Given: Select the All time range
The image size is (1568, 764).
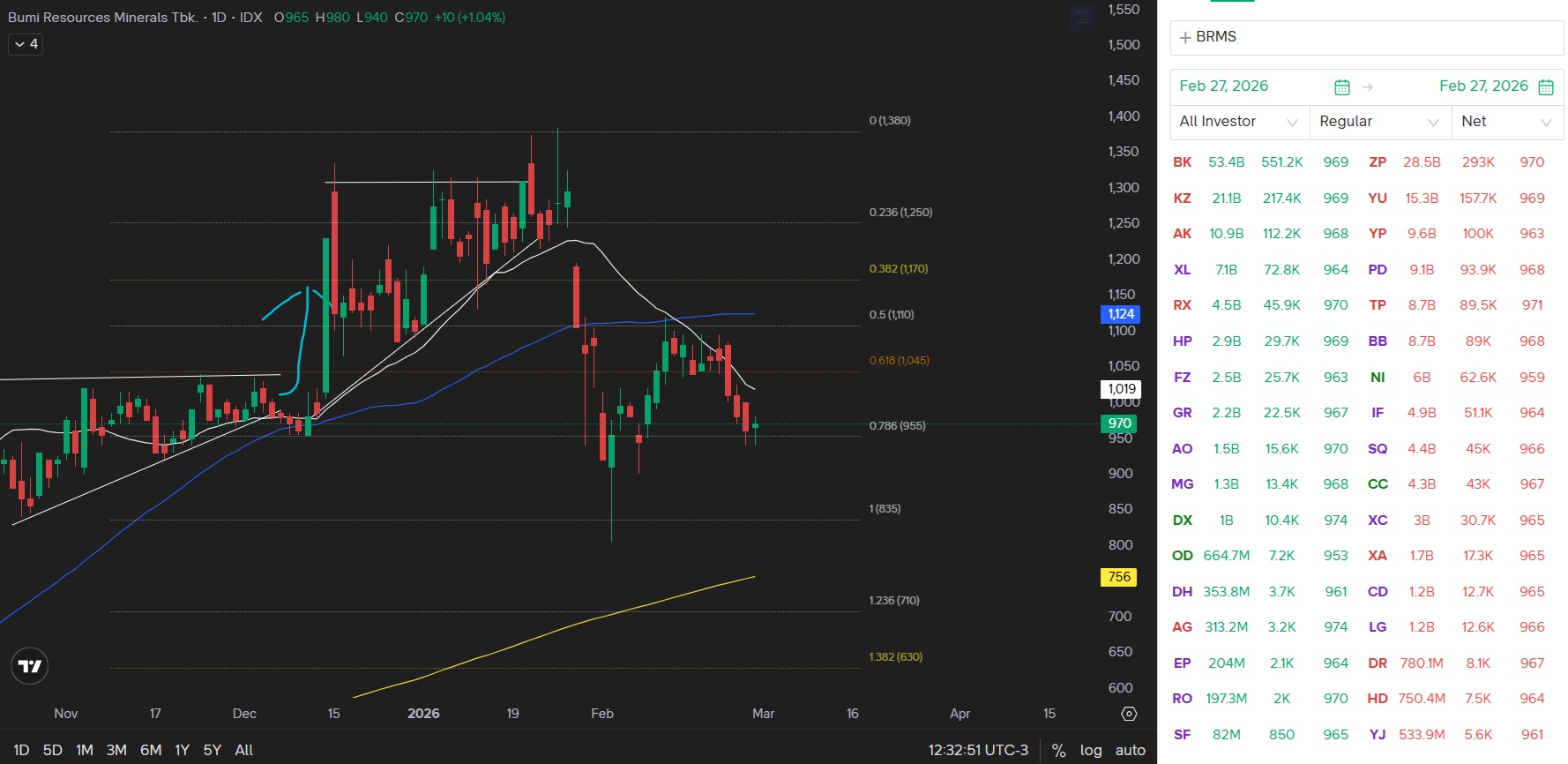Looking at the screenshot, I should click(x=244, y=750).
